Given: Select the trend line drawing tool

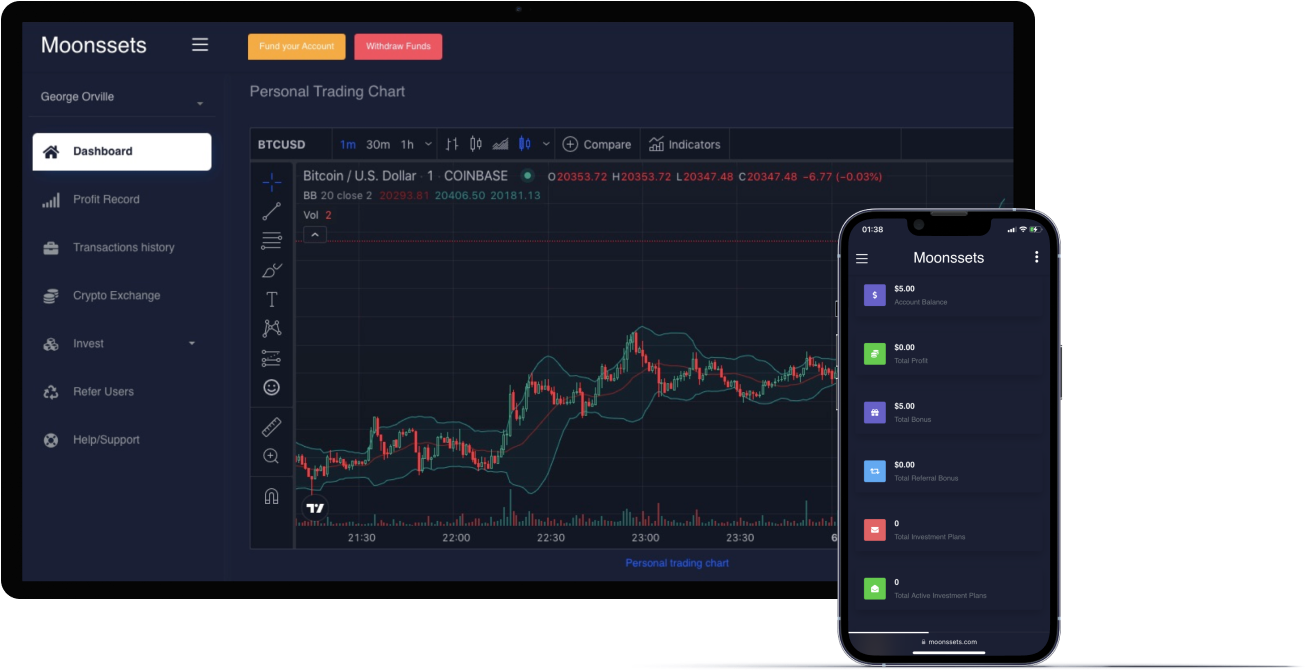Looking at the screenshot, I should click(271, 211).
